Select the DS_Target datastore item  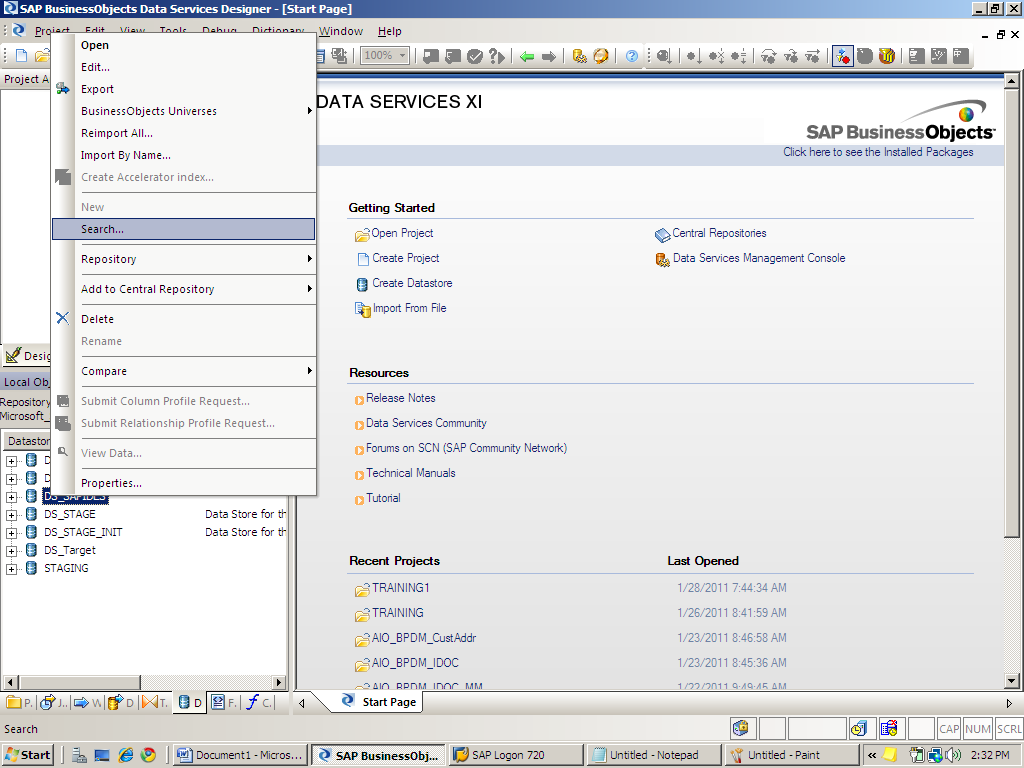click(x=69, y=551)
